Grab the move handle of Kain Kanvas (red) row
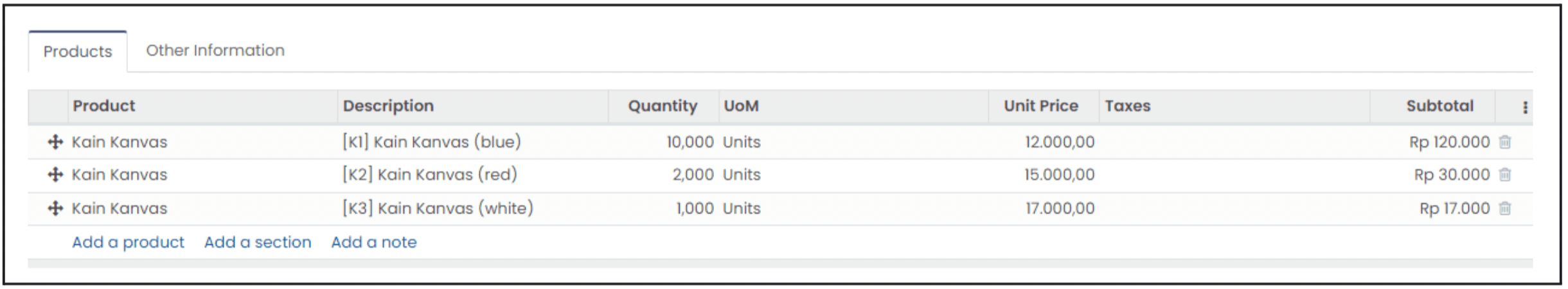Screen dimensions: 1568x289 [55, 175]
